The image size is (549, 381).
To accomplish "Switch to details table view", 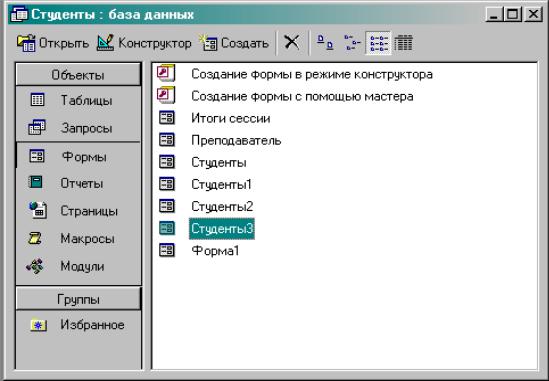I will (x=404, y=43).
